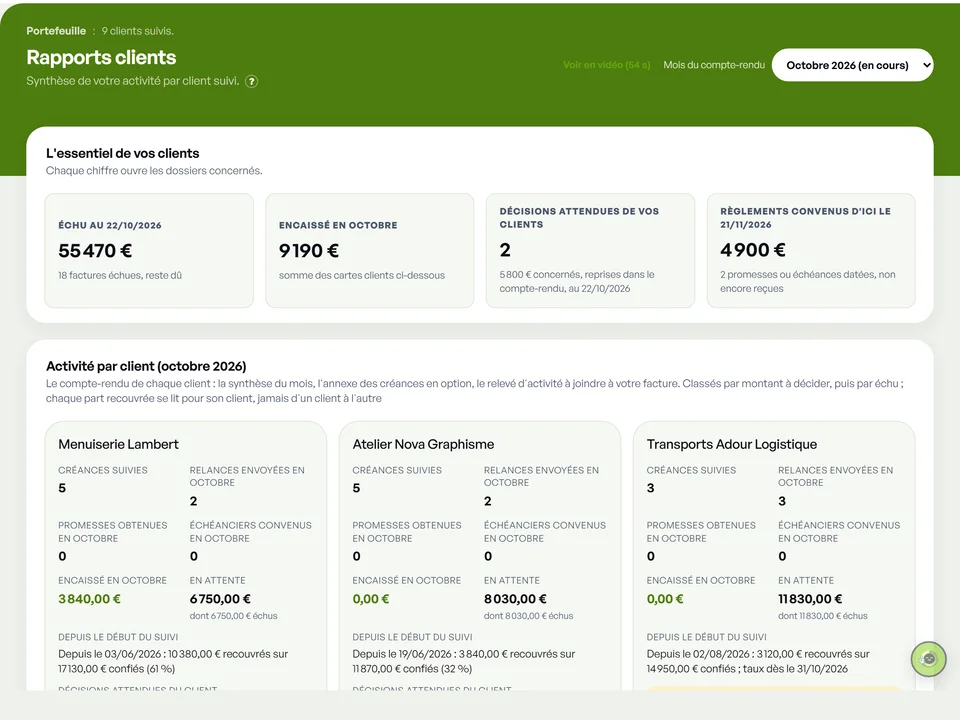Click the 'Rapports clients' page title
This screenshot has width=960, height=720.
[x=101, y=57]
